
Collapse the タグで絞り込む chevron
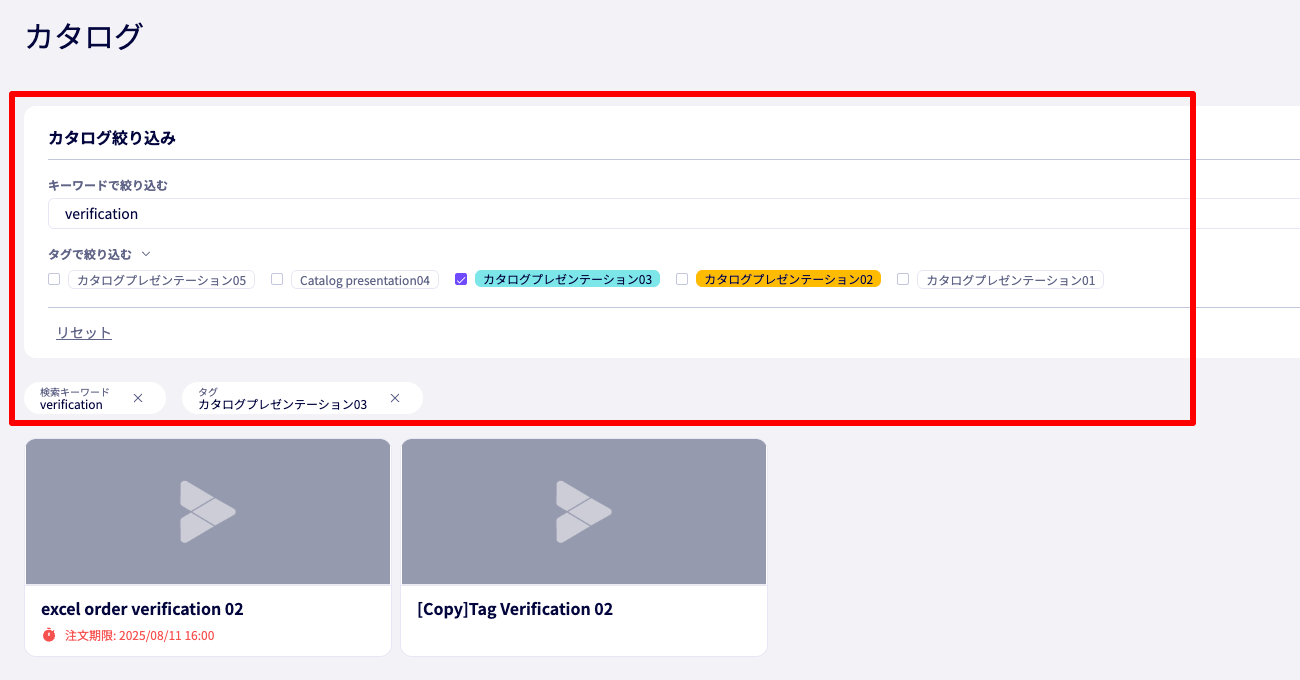tap(146, 255)
